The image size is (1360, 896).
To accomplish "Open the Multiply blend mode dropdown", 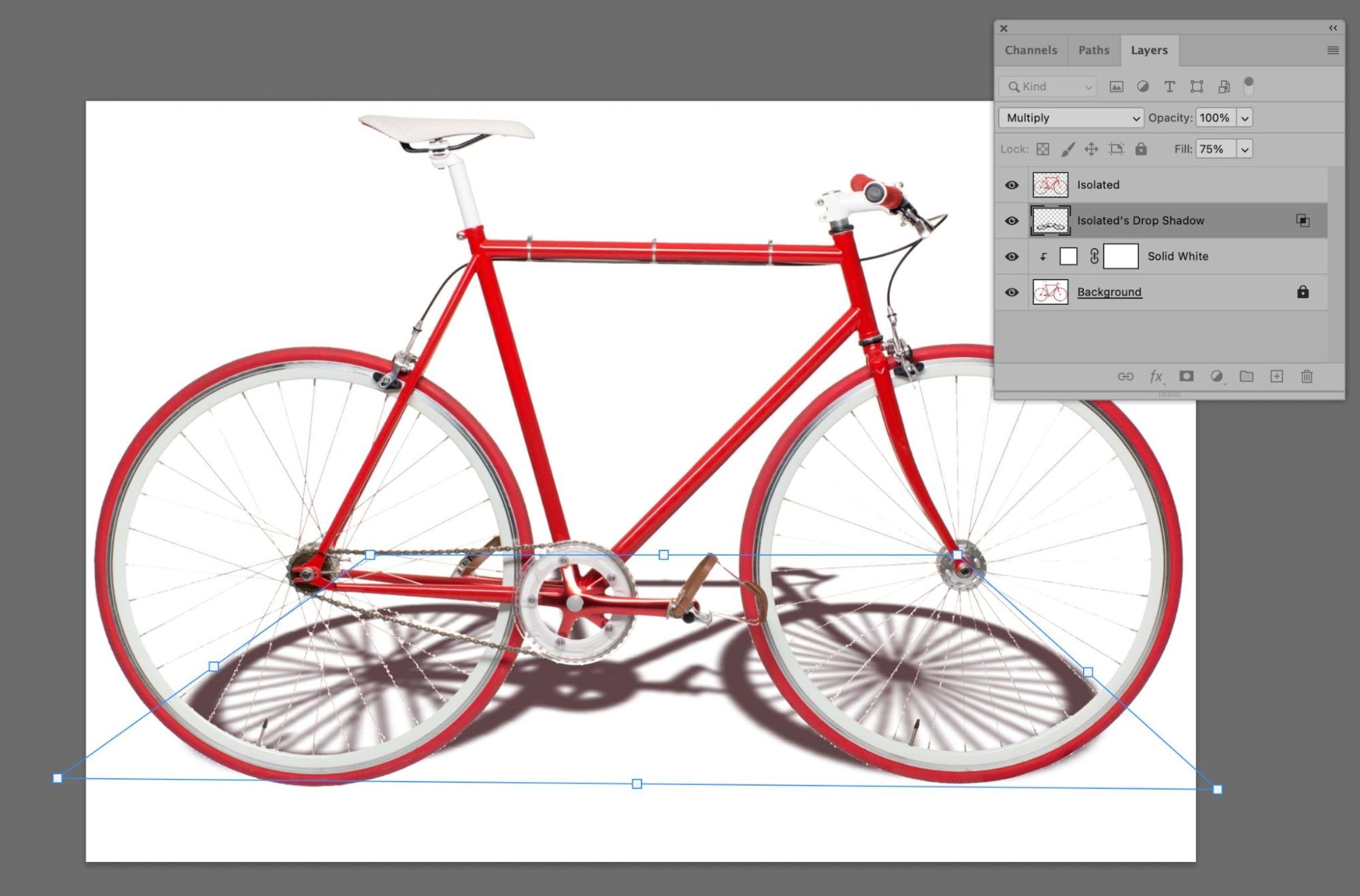I will click(1071, 118).
